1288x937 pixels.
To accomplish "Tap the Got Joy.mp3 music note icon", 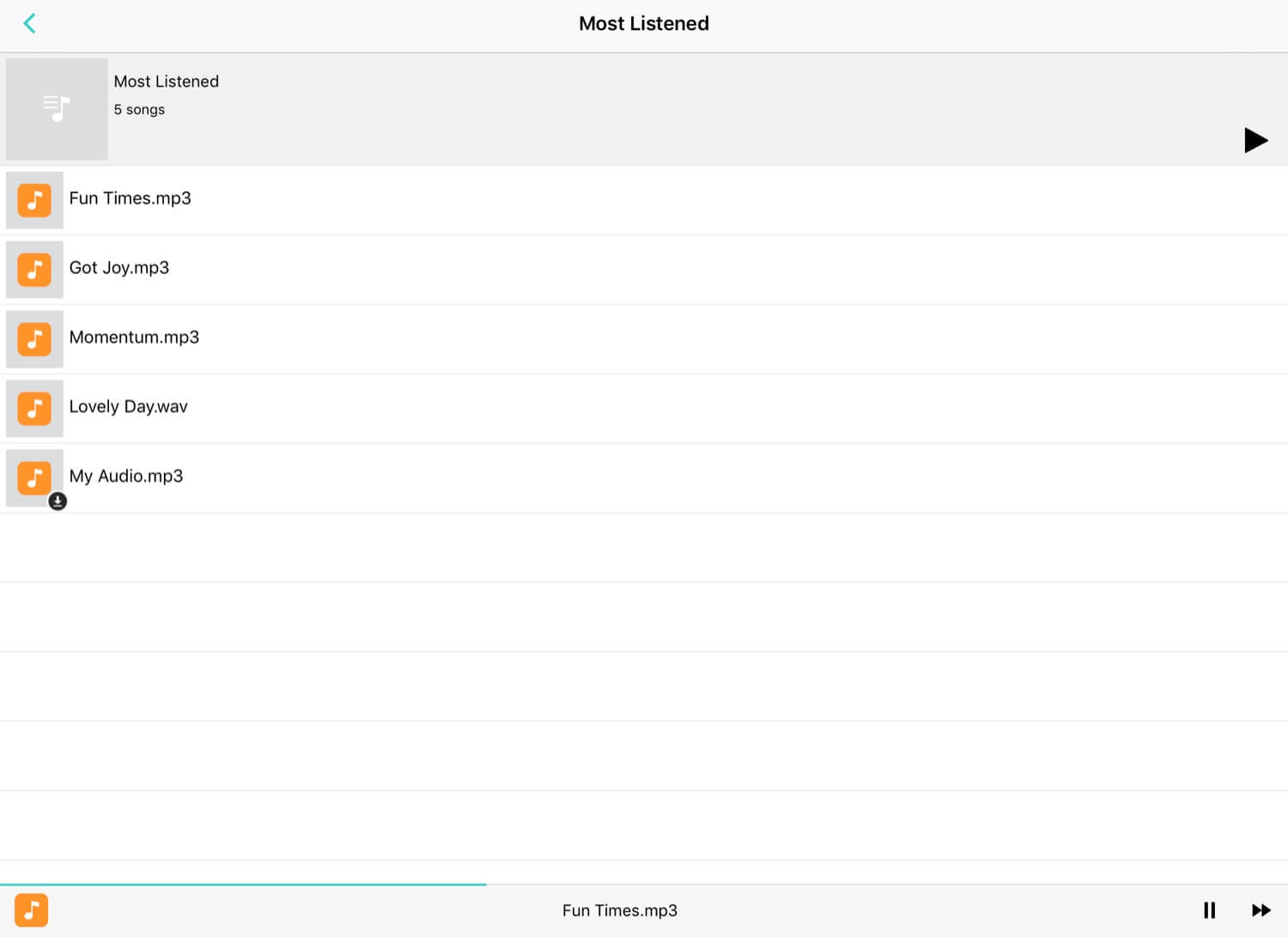I will point(34,270).
